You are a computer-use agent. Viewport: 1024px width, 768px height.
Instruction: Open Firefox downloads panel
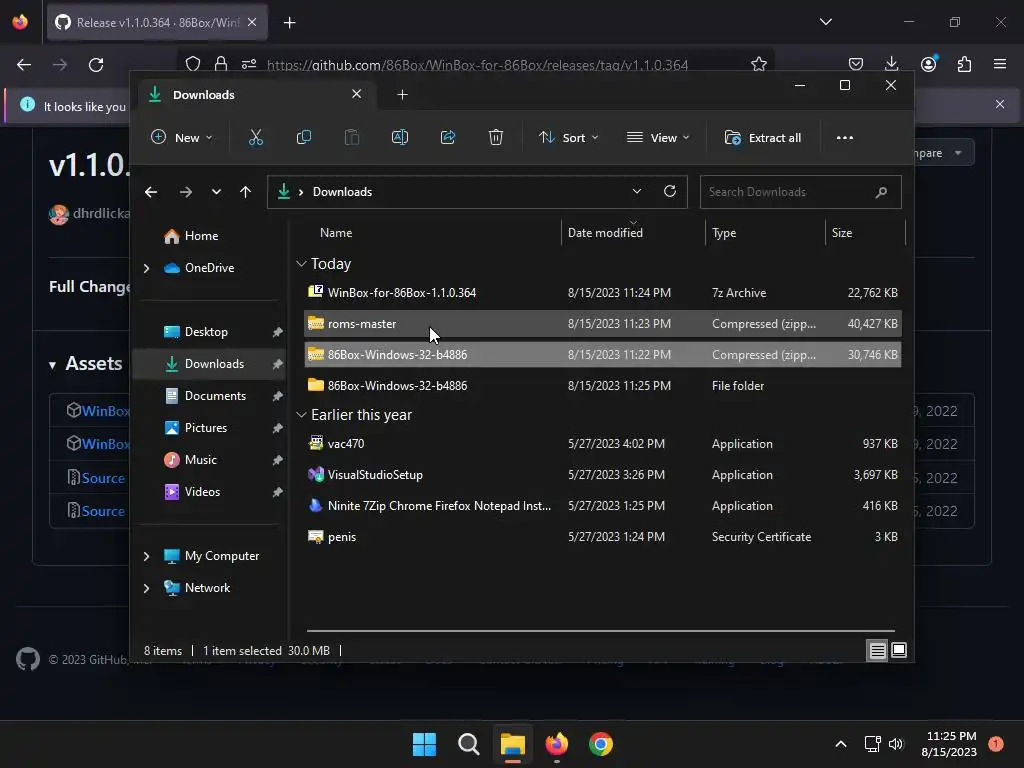pyautogui.click(x=891, y=63)
